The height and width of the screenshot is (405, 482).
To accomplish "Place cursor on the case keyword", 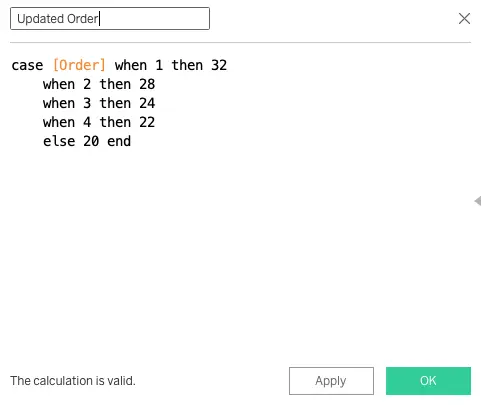I will [27, 65].
